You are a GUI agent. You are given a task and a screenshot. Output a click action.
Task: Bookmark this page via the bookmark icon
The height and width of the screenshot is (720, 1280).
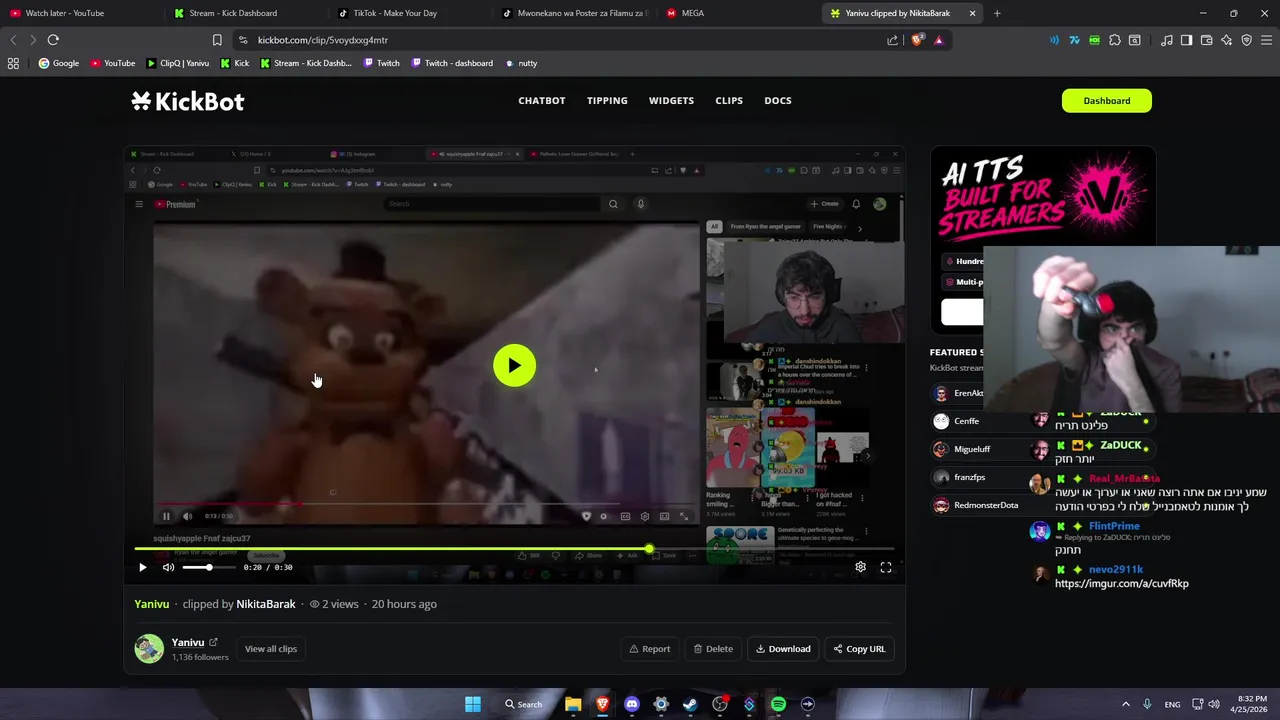[x=217, y=40]
